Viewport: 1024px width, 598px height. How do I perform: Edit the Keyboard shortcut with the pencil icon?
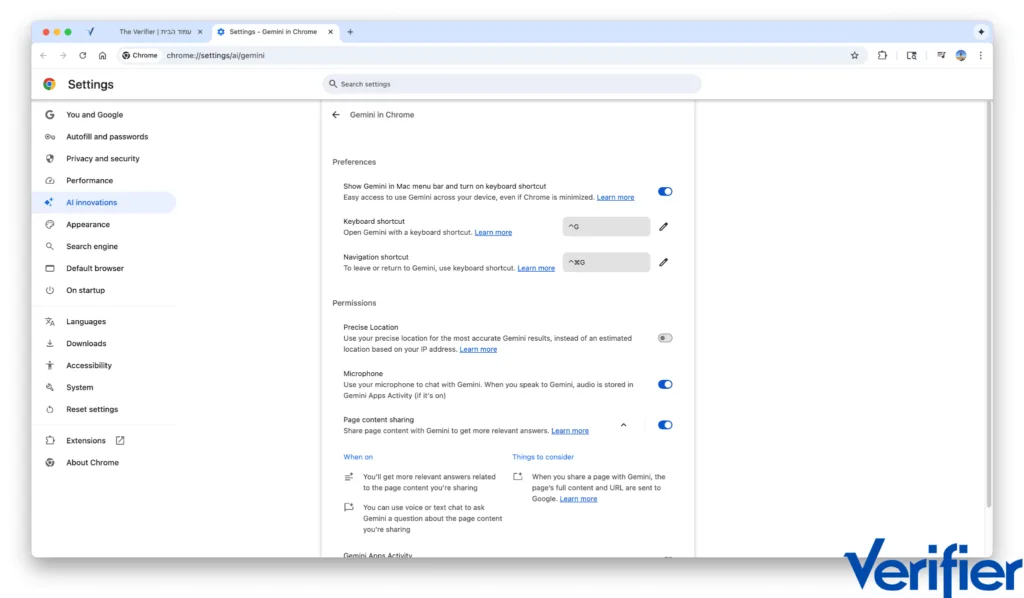tap(664, 227)
